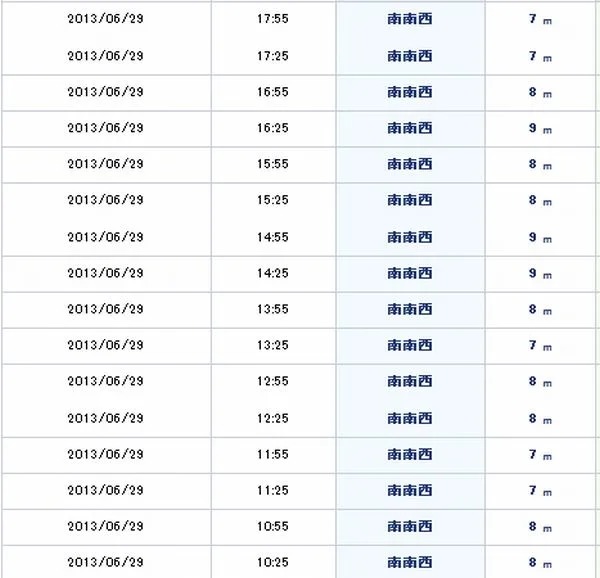Click the 17:55 time cell
Viewport: 600px width, 578px height.
pyautogui.click(x=272, y=19)
